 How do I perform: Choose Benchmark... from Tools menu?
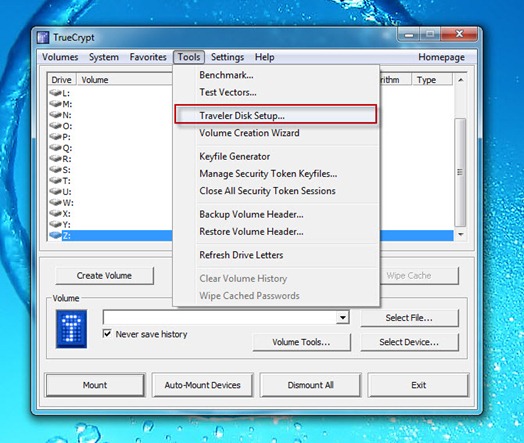(276, 75)
